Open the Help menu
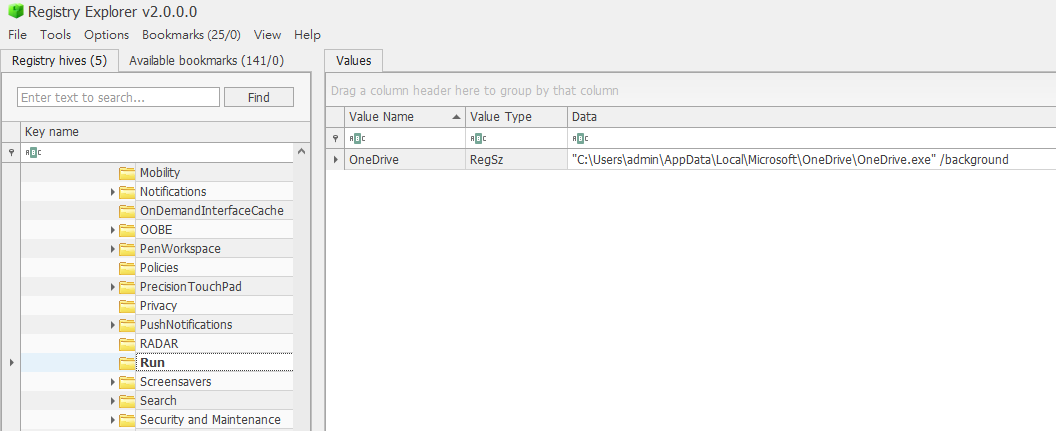 coord(307,34)
